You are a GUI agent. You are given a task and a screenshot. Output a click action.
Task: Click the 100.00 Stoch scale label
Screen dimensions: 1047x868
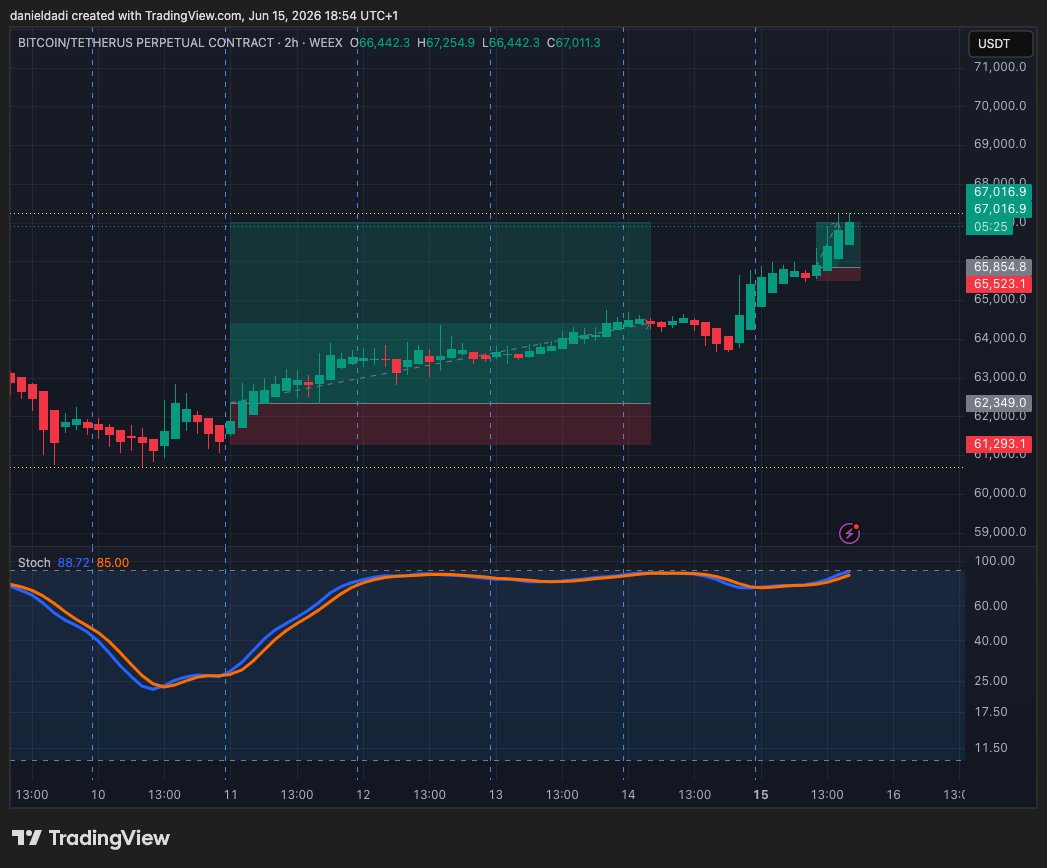coord(994,561)
